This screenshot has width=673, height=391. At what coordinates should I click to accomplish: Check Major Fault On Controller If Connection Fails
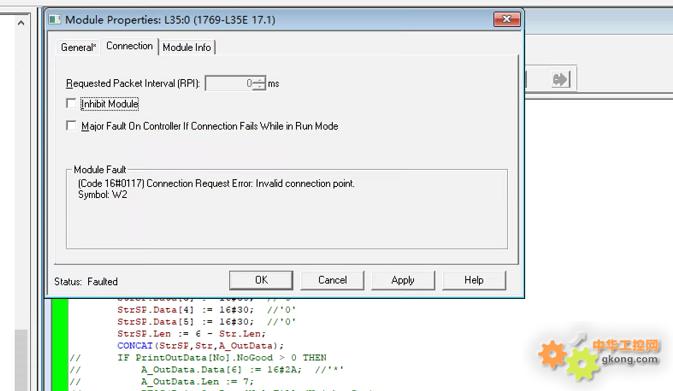pyautogui.click(x=71, y=126)
